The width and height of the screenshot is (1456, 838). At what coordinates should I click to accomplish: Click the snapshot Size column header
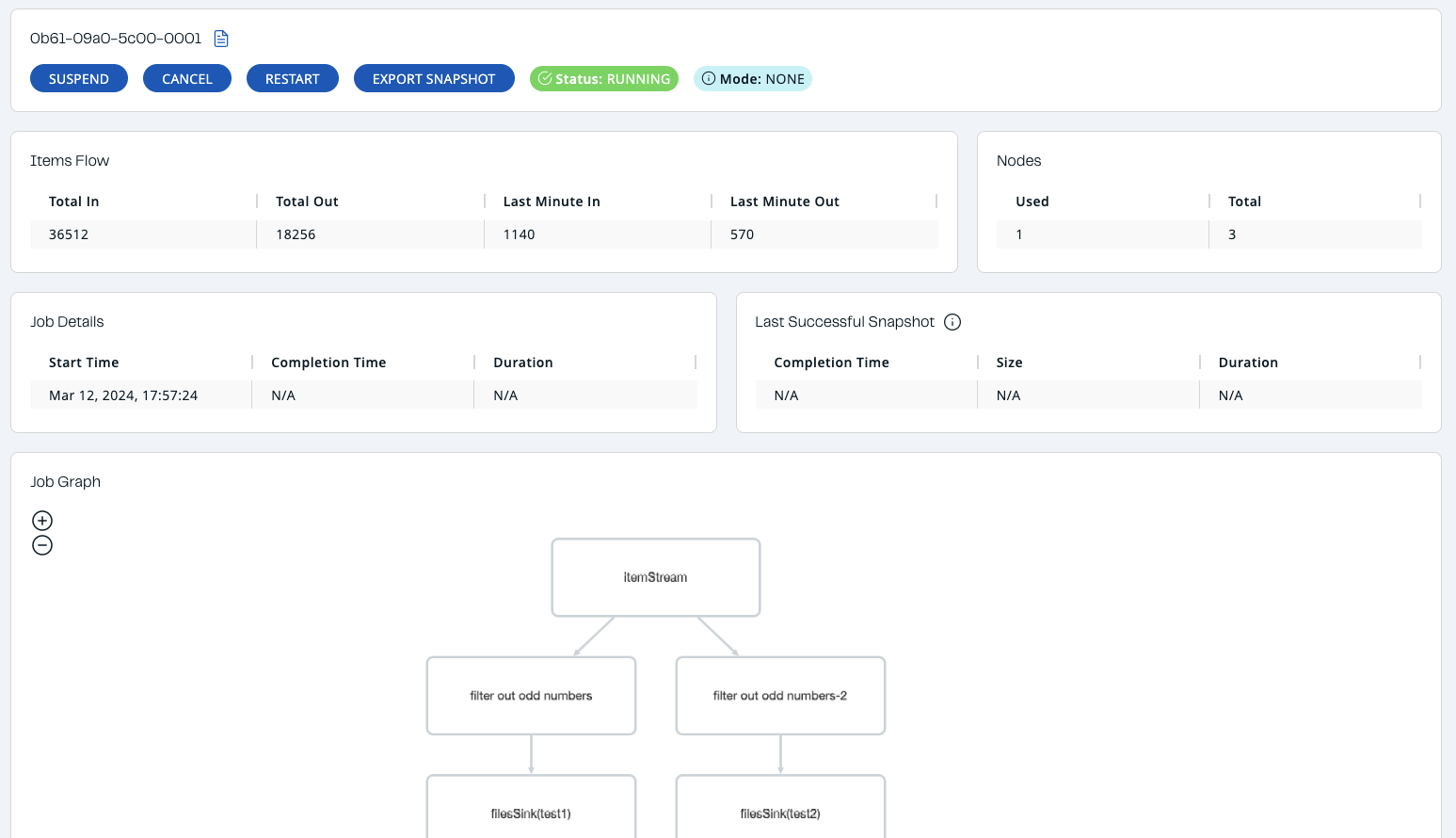click(x=1009, y=363)
